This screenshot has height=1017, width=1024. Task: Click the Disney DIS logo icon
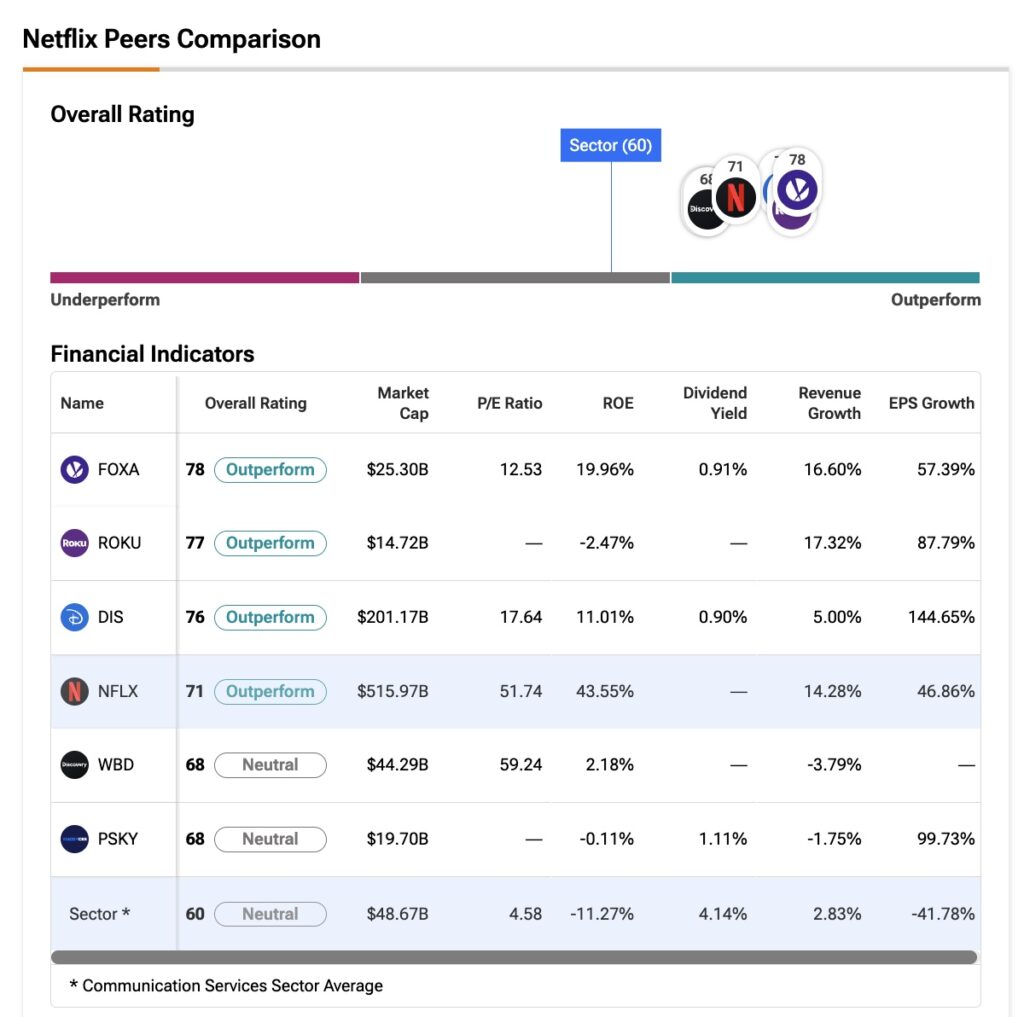click(75, 617)
